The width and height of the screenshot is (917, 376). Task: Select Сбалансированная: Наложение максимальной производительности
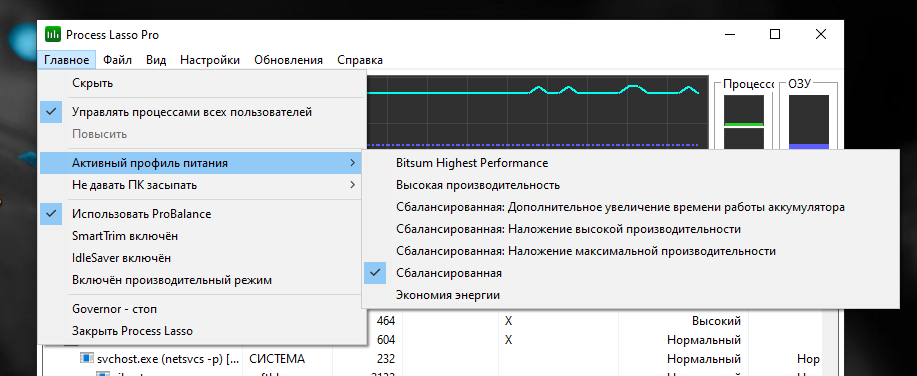point(630,251)
